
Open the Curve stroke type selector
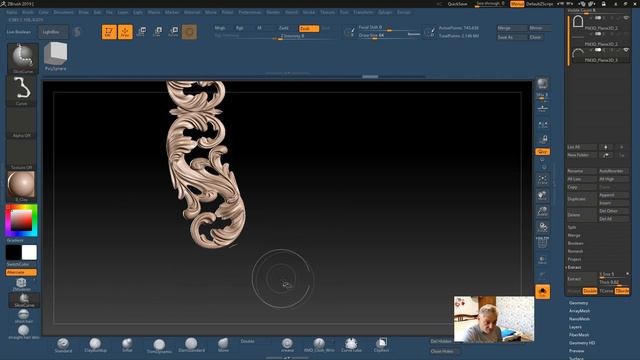(21, 91)
